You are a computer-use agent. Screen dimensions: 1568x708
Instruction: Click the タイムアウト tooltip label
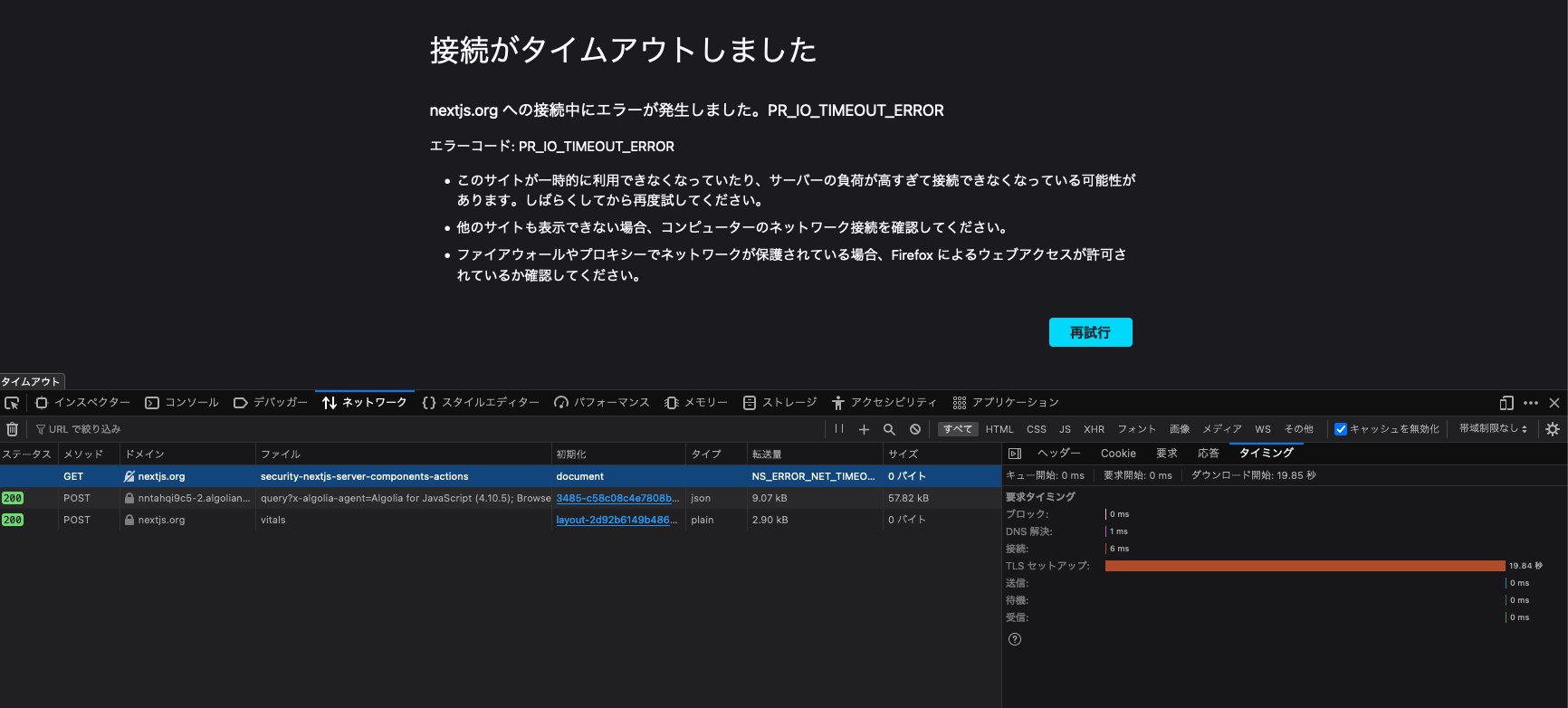(31, 382)
